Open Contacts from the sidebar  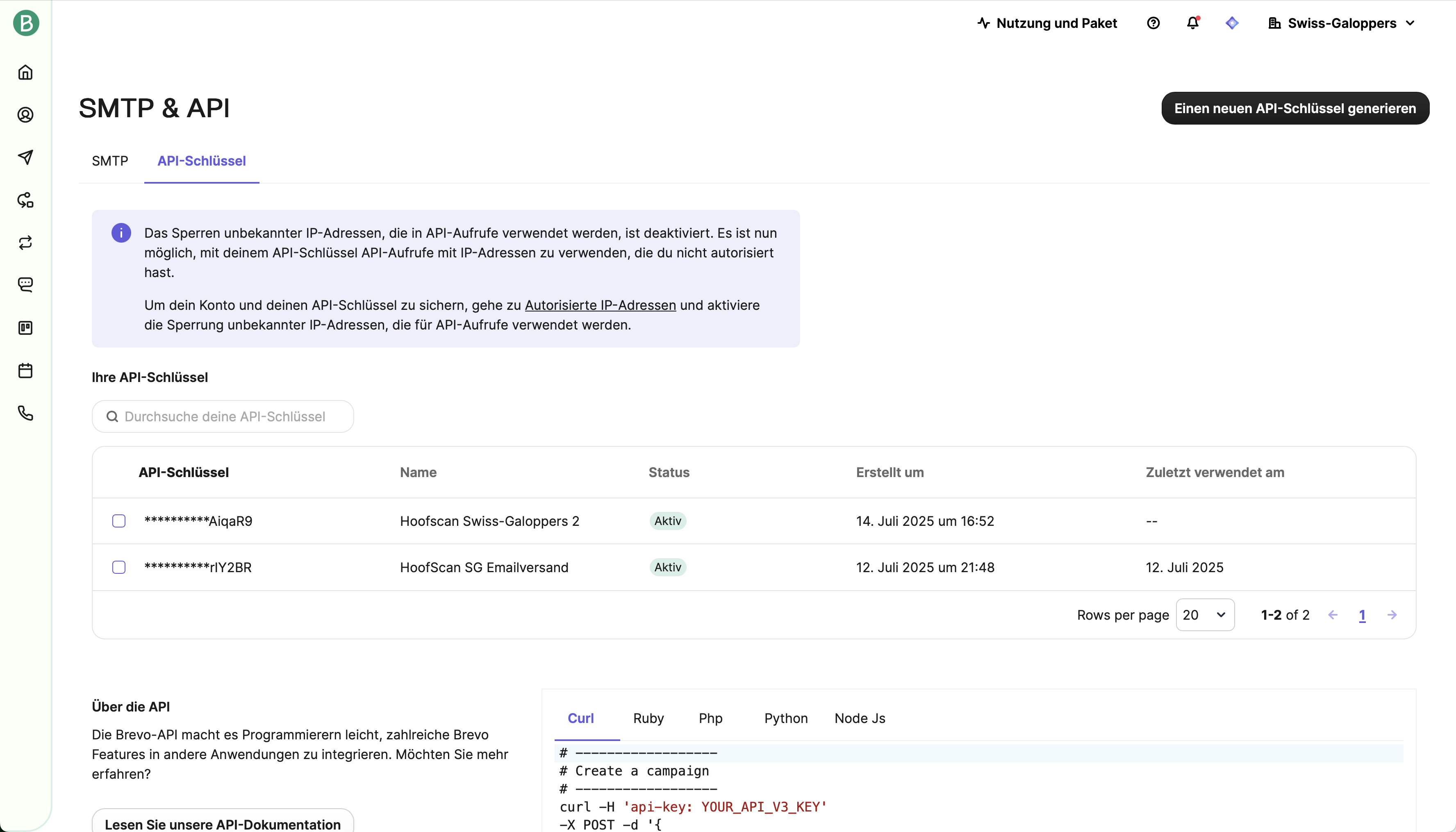[x=25, y=115]
